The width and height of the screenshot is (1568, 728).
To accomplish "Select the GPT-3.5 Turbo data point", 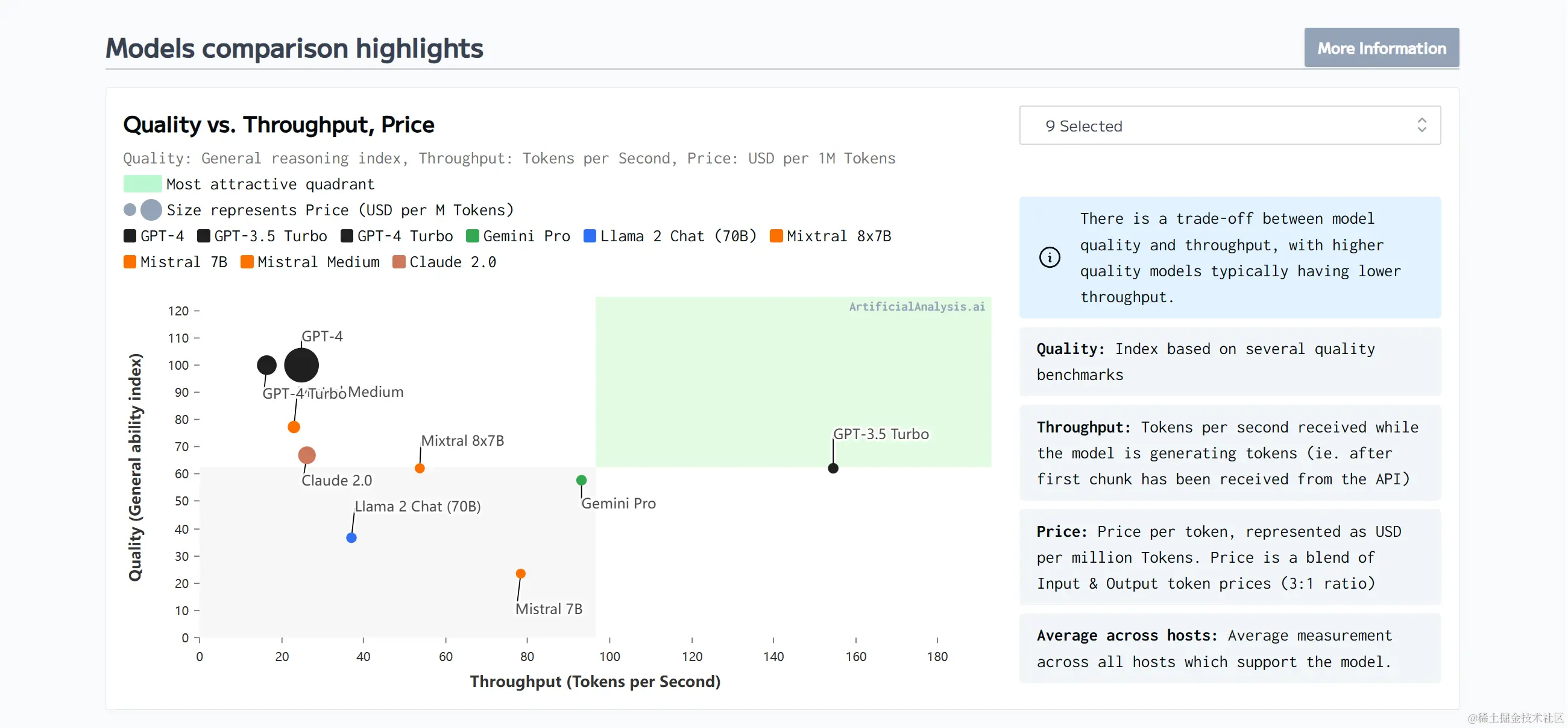I will [x=833, y=468].
